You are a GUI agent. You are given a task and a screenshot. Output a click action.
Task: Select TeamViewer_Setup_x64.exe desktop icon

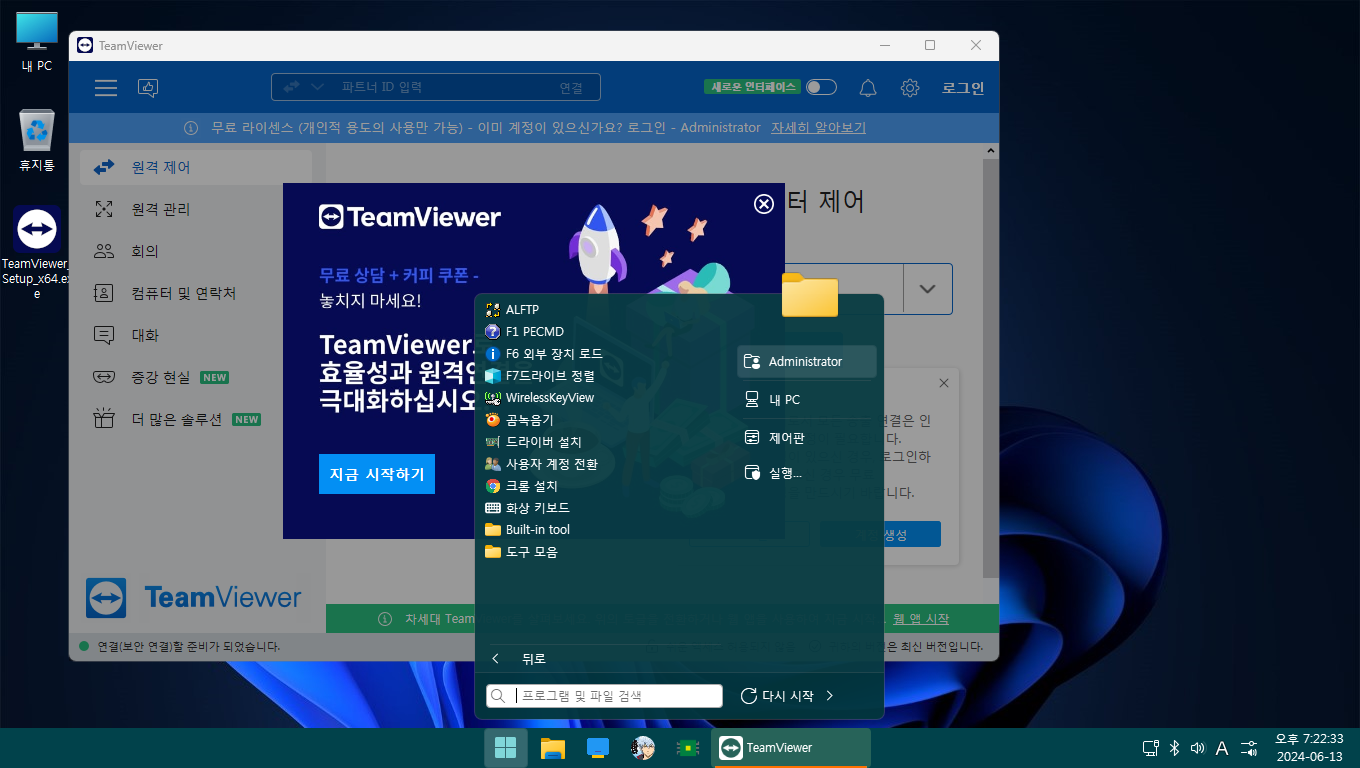coord(37,254)
